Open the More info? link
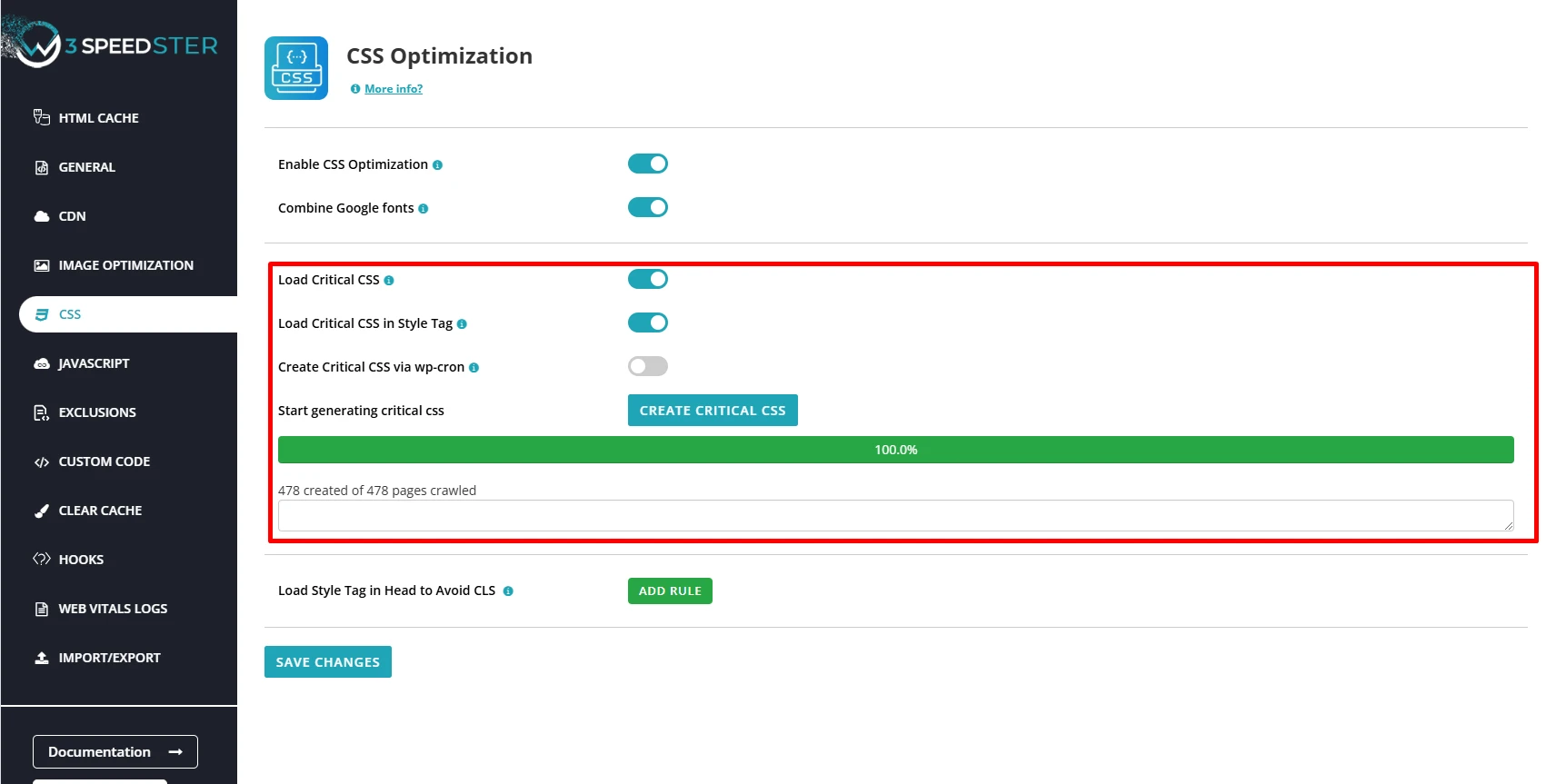 click(x=394, y=89)
